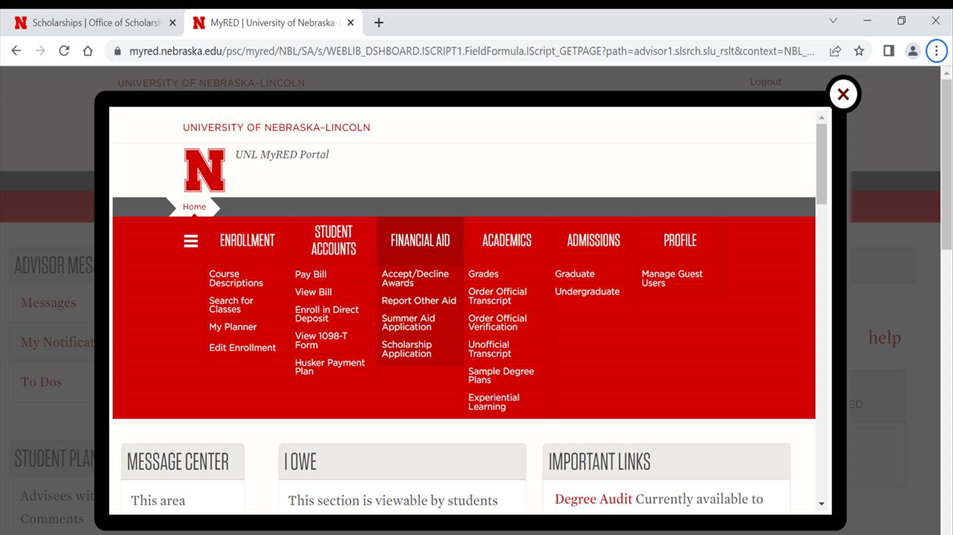Reload the page using browser refresh icon
This screenshot has height=535, width=953.
pyautogui.click(x=64, y=51)
